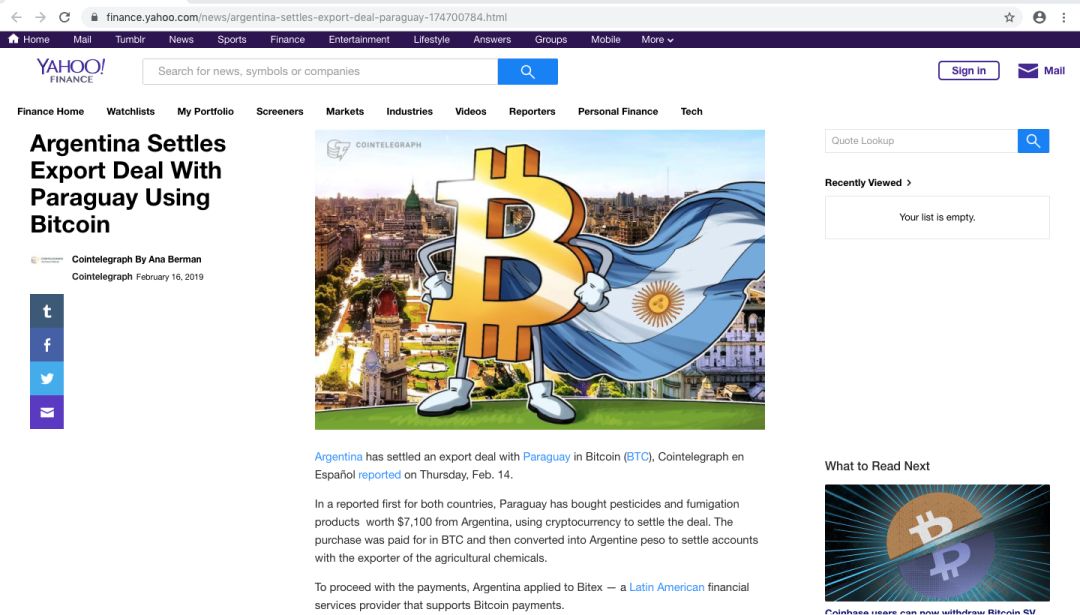
Task: Open the Personal Finance tab
Action: 618,112
